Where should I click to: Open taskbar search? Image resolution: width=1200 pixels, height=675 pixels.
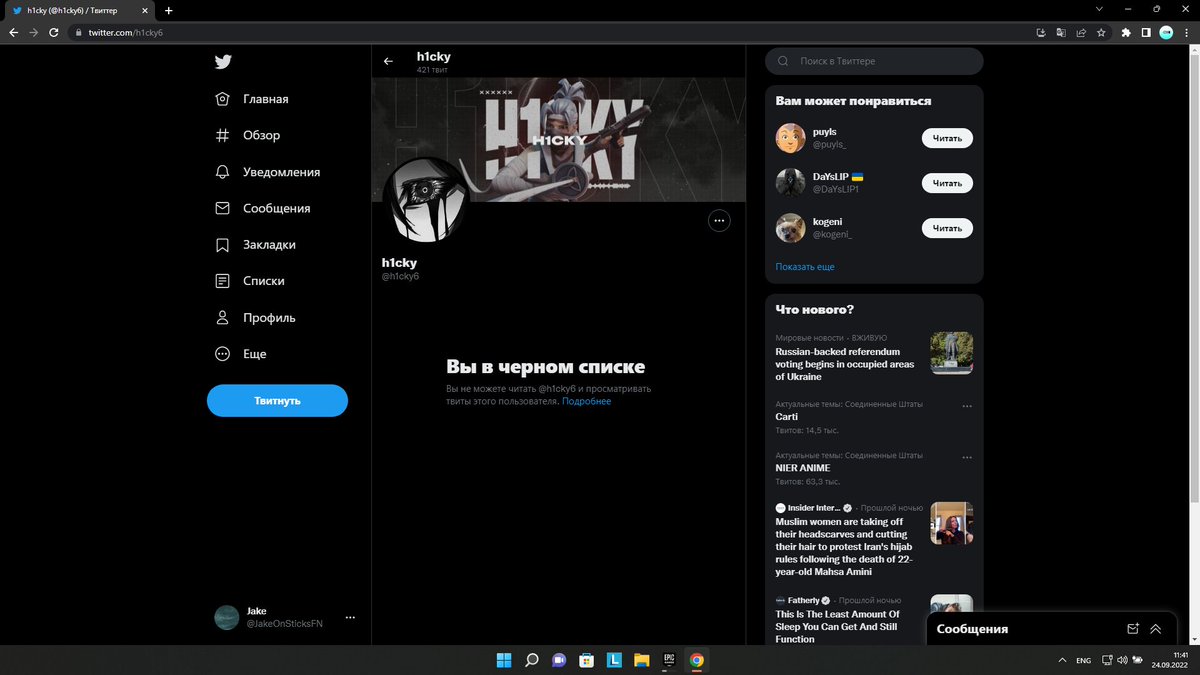pyautogui.click(x=532, y=660)
